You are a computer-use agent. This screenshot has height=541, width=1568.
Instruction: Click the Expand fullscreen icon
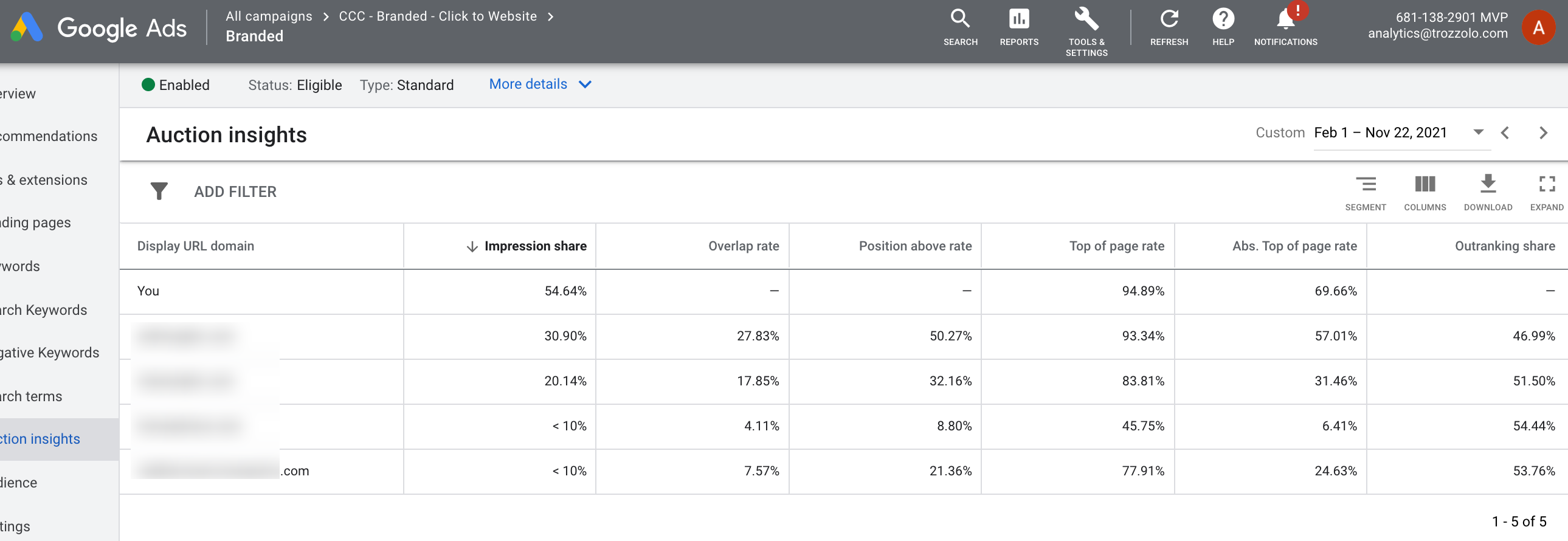[1547, 184]
